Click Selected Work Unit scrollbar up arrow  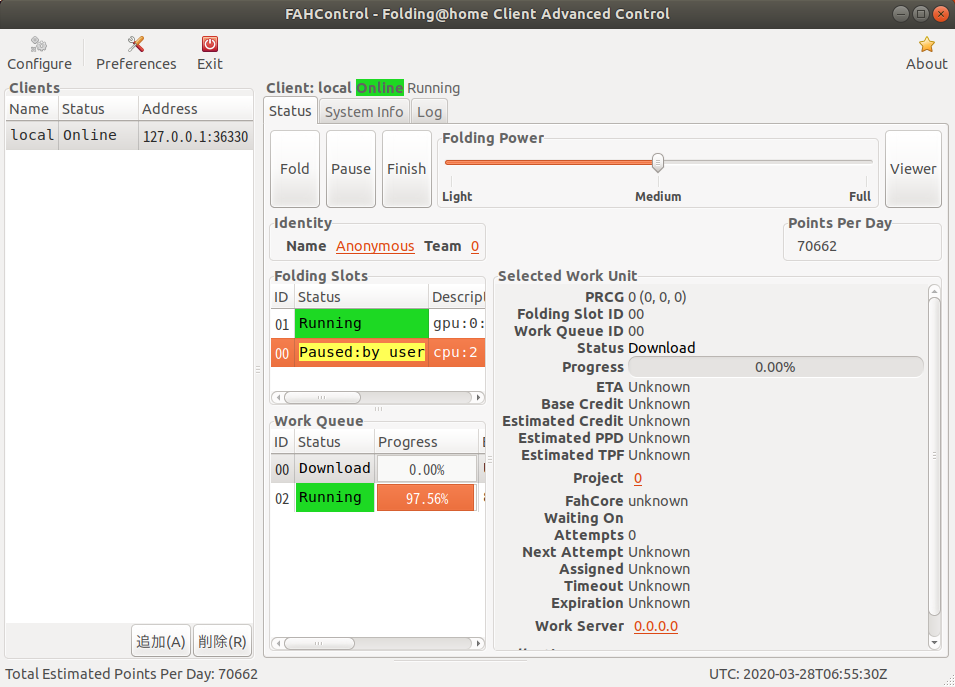pos(934,292)
